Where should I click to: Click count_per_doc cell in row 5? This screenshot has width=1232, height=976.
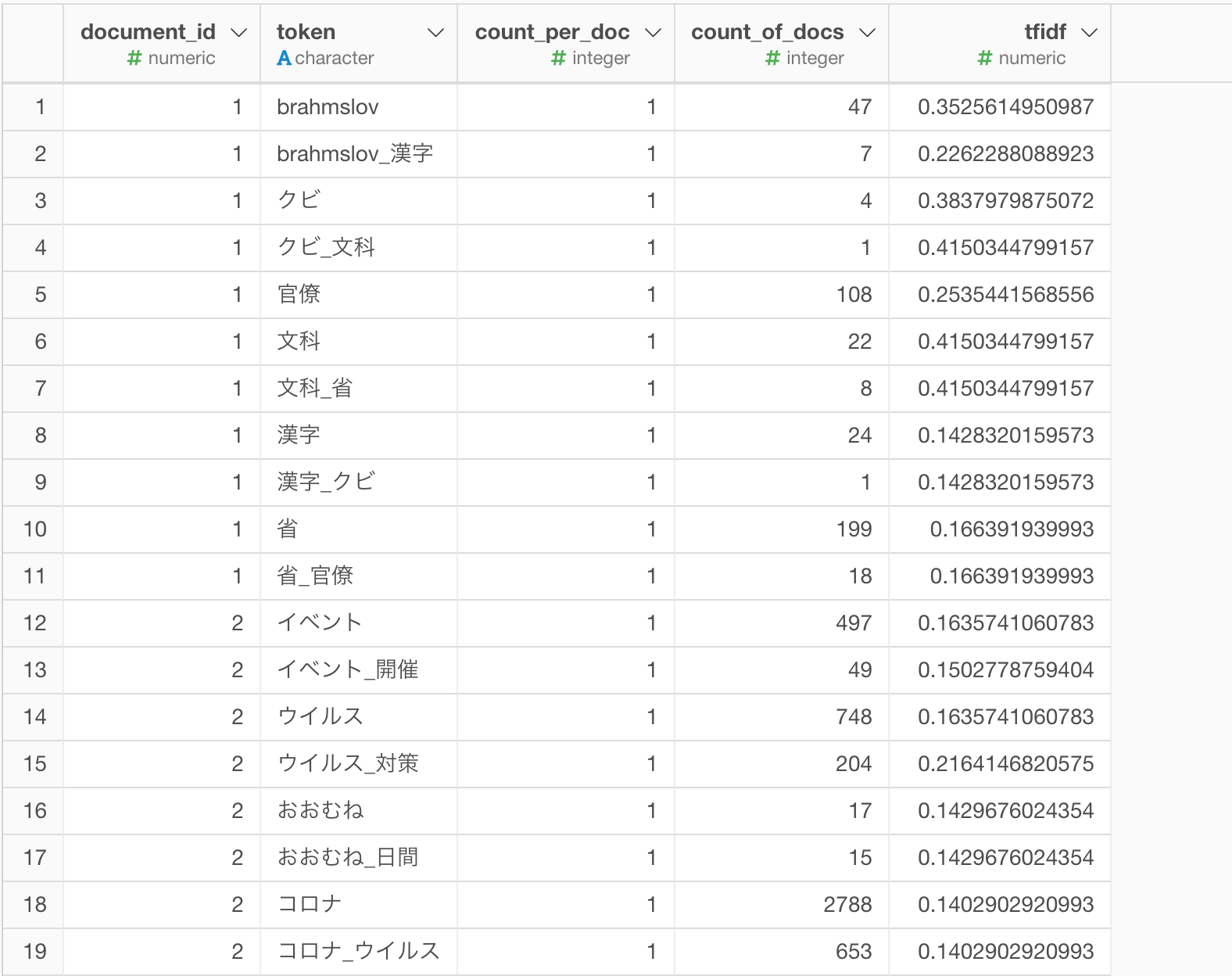coord(566,295)
